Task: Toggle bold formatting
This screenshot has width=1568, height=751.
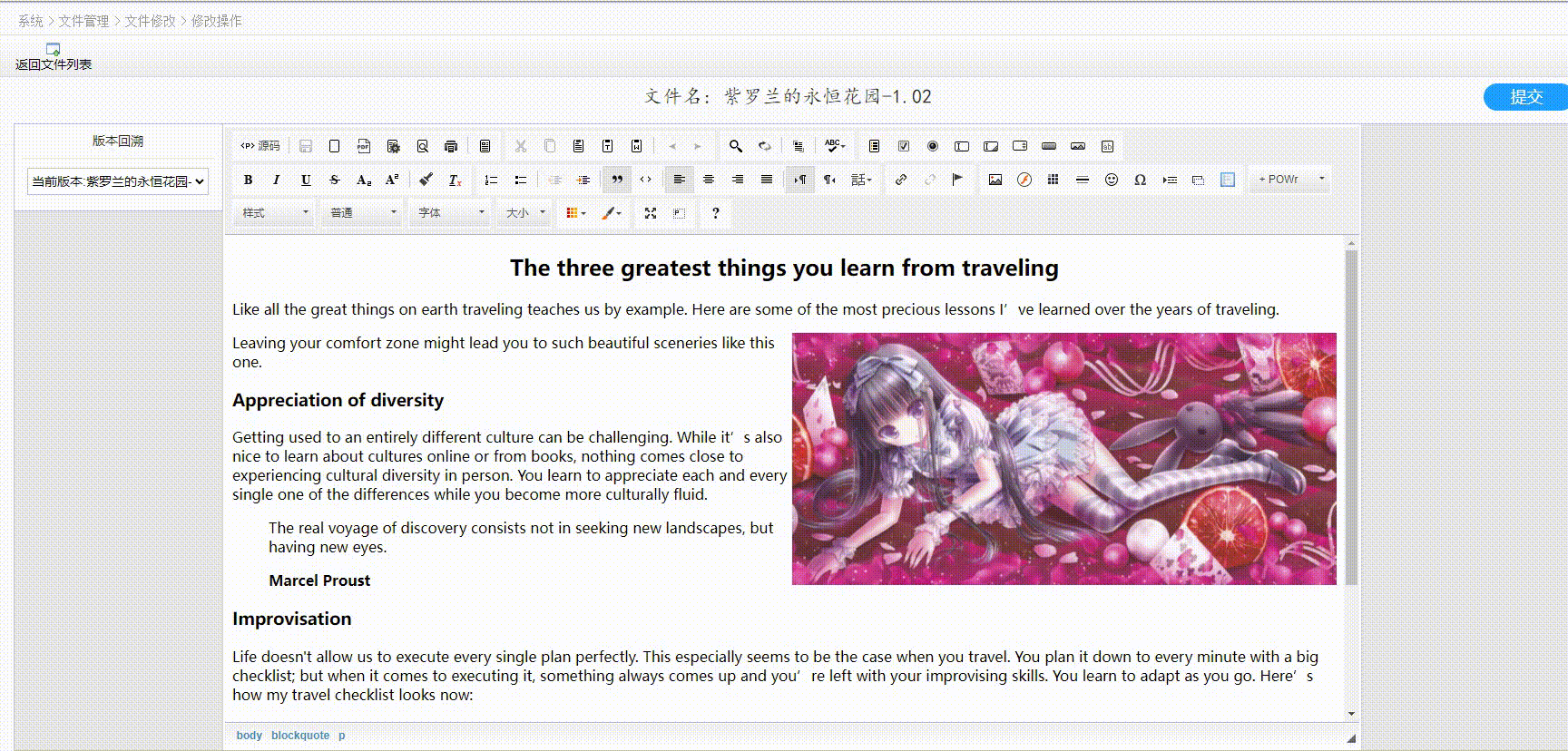Action: coord(248,180)
